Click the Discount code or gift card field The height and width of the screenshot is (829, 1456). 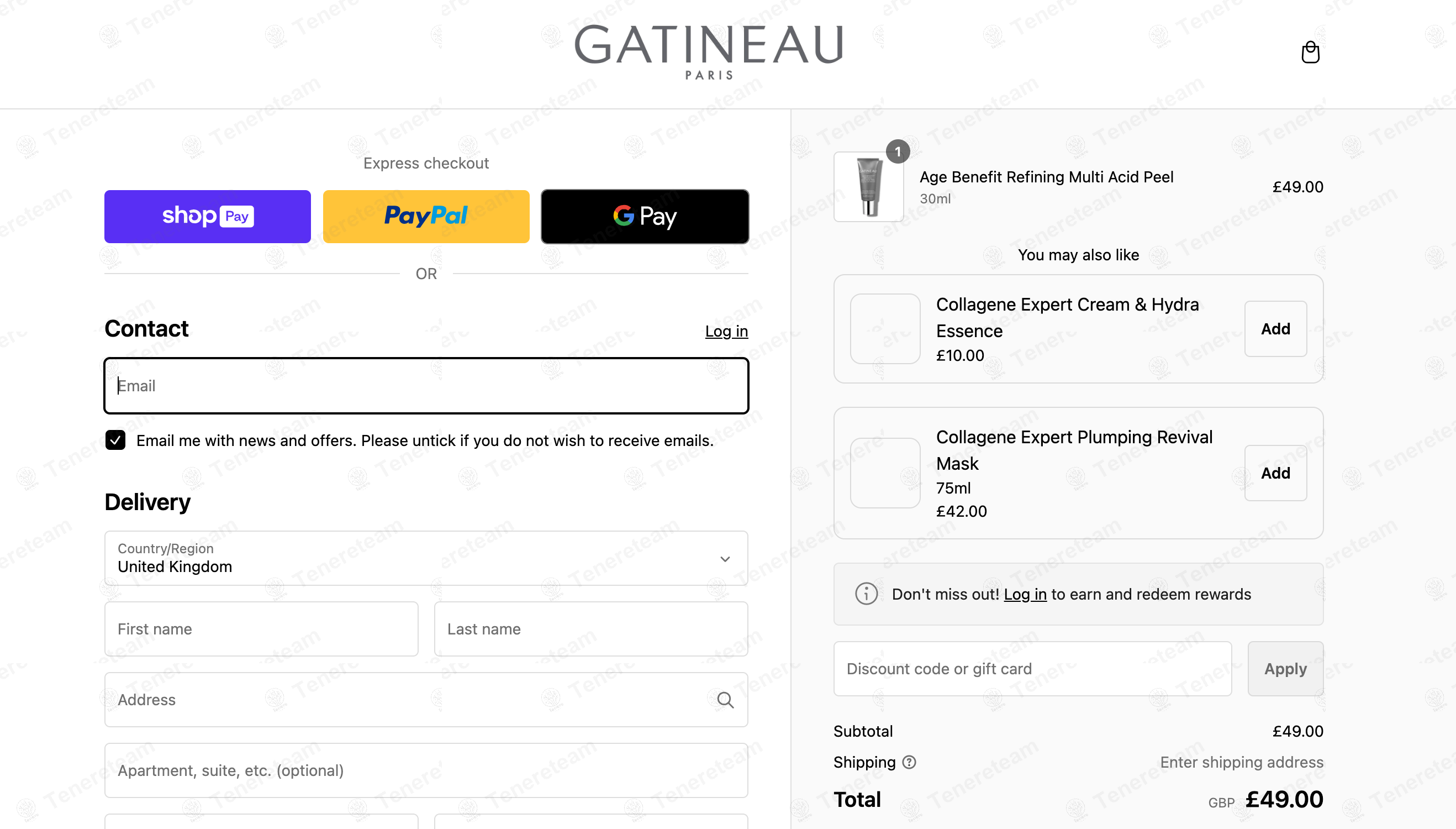[x=1033, y=668]
